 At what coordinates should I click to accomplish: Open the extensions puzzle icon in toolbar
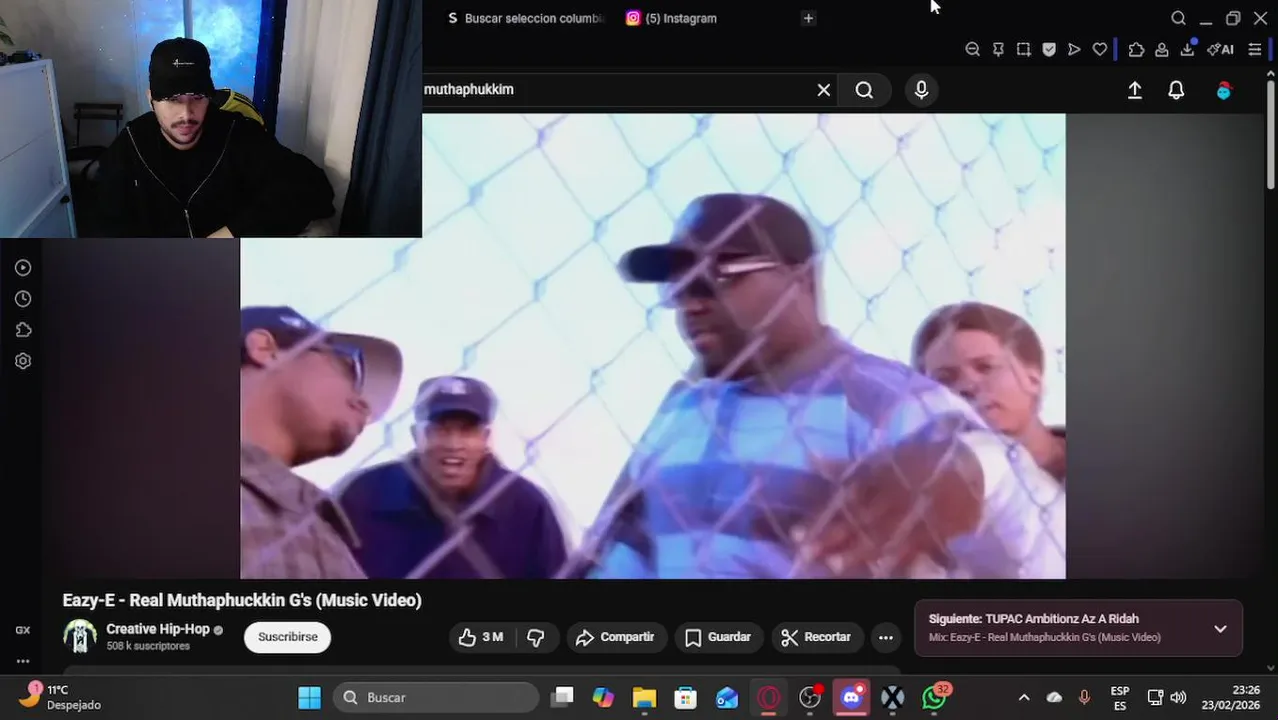[1136, 49]
